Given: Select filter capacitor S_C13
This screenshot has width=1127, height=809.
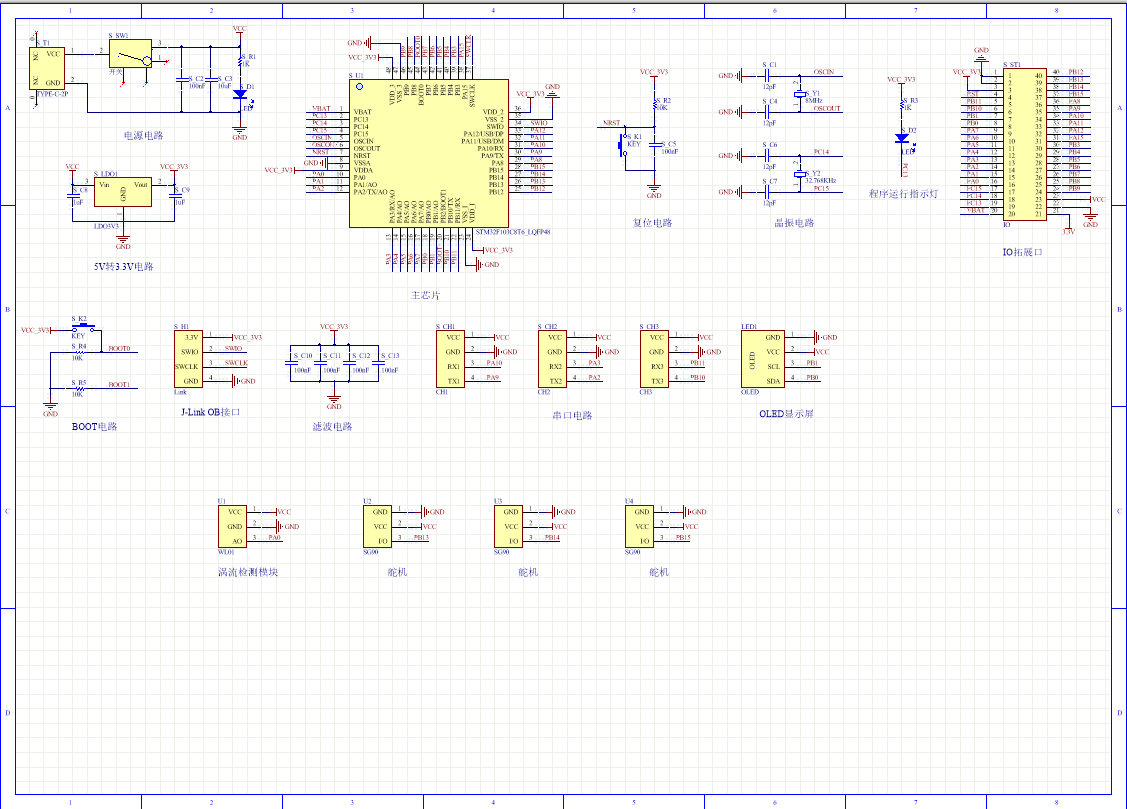Looking at the screenshot, I should coord(378,363).
